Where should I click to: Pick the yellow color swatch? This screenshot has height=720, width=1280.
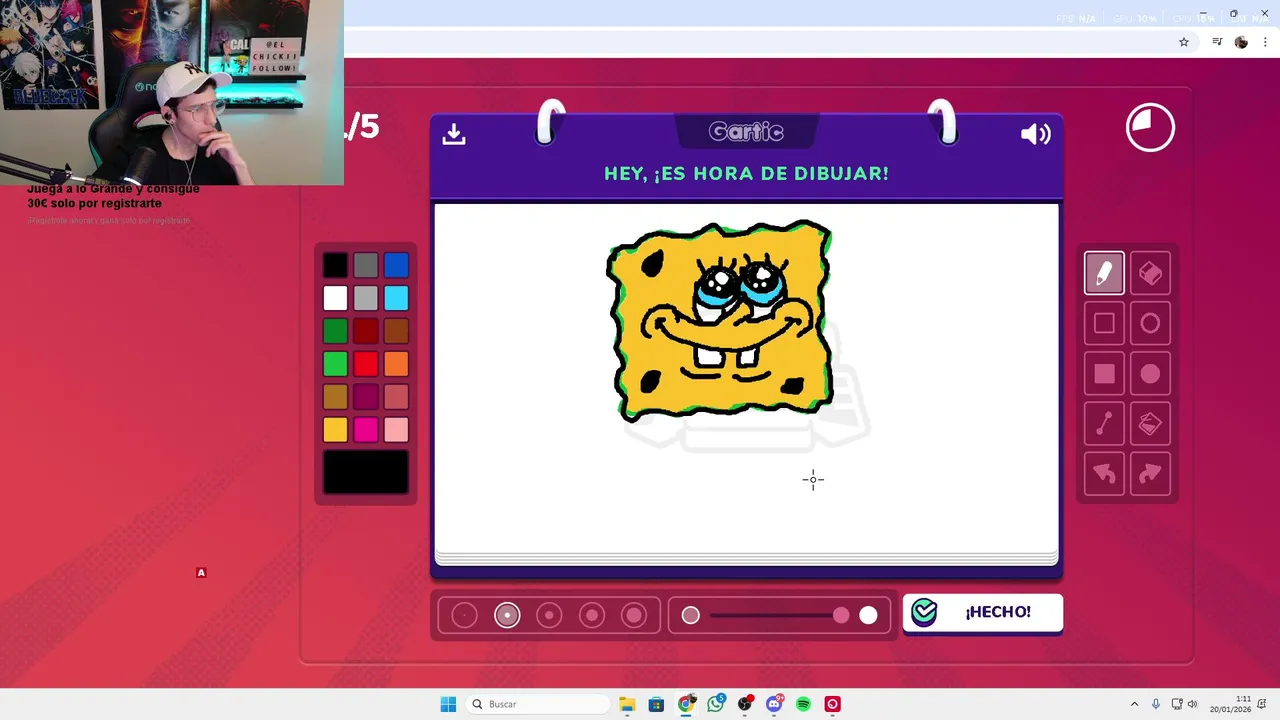(x=335, y=430)
